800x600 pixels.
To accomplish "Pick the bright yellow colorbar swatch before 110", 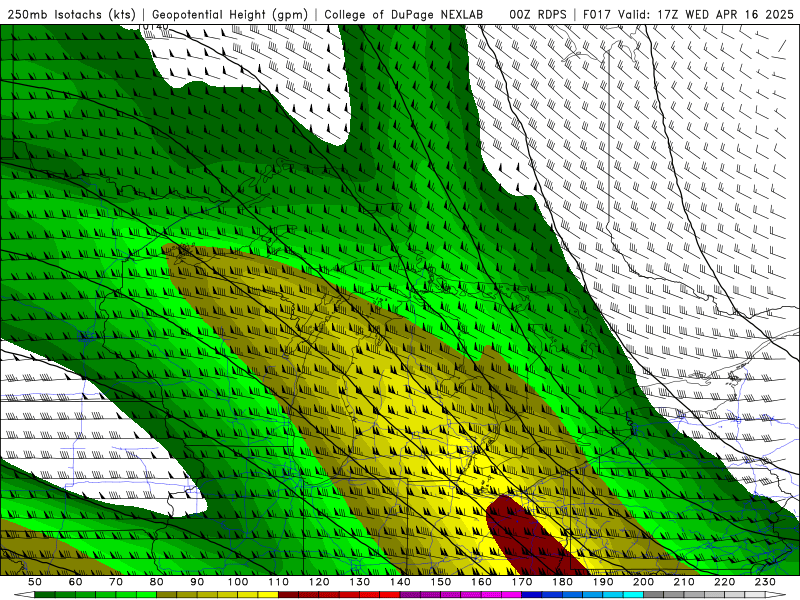I will click(268, 595).
